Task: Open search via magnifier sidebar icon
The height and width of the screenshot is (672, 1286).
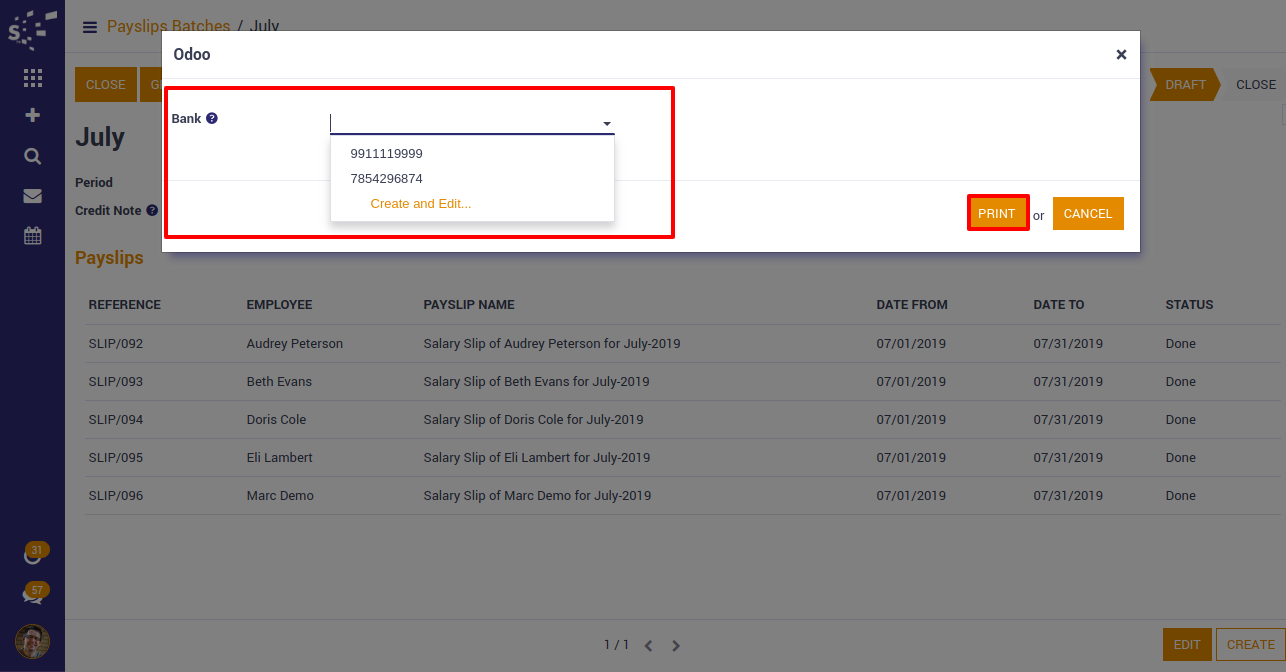Action: 32,156
